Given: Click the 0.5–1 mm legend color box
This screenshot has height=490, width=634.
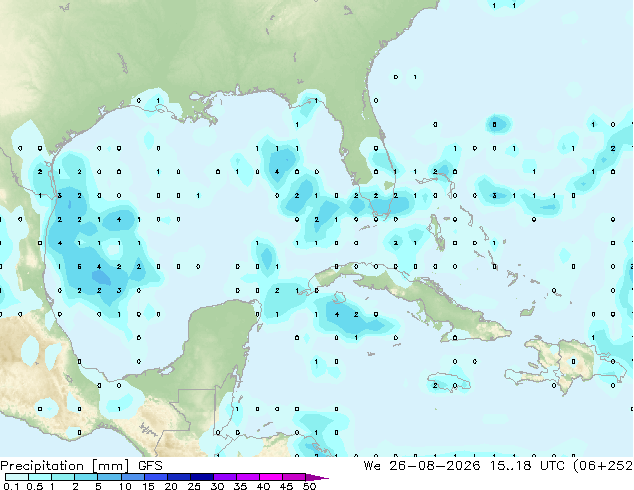Looking at the screenshot, I should coord(40,477).
